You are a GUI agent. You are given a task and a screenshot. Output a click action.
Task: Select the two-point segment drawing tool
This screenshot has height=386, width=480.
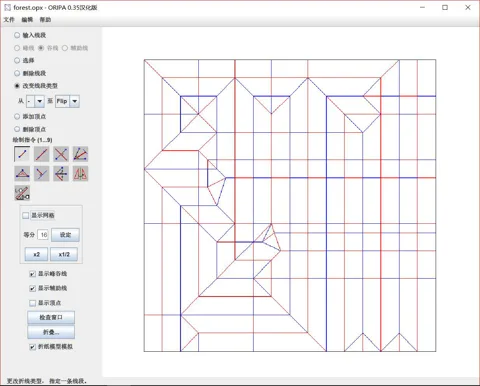tap(22, 154)
